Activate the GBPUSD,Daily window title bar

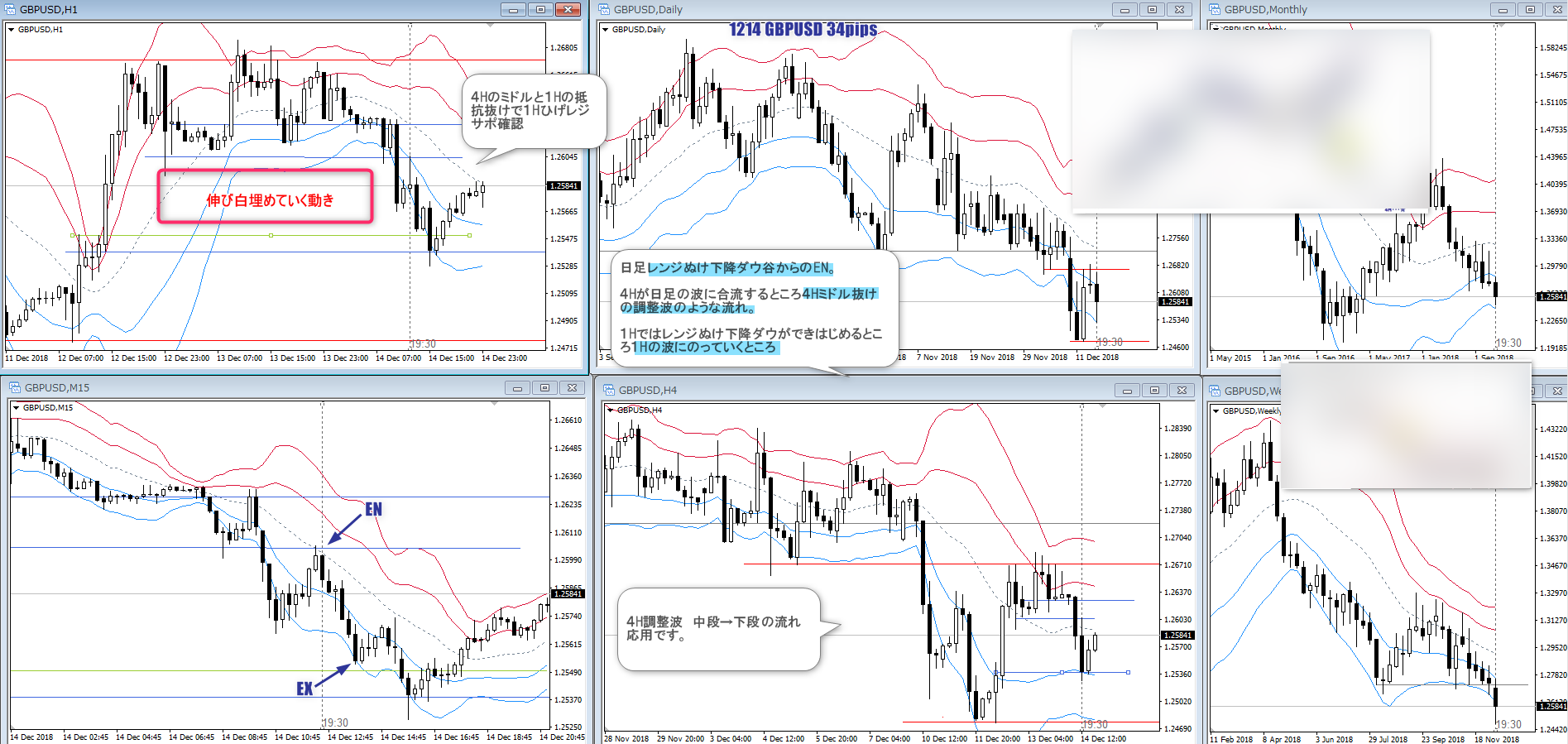827,10
